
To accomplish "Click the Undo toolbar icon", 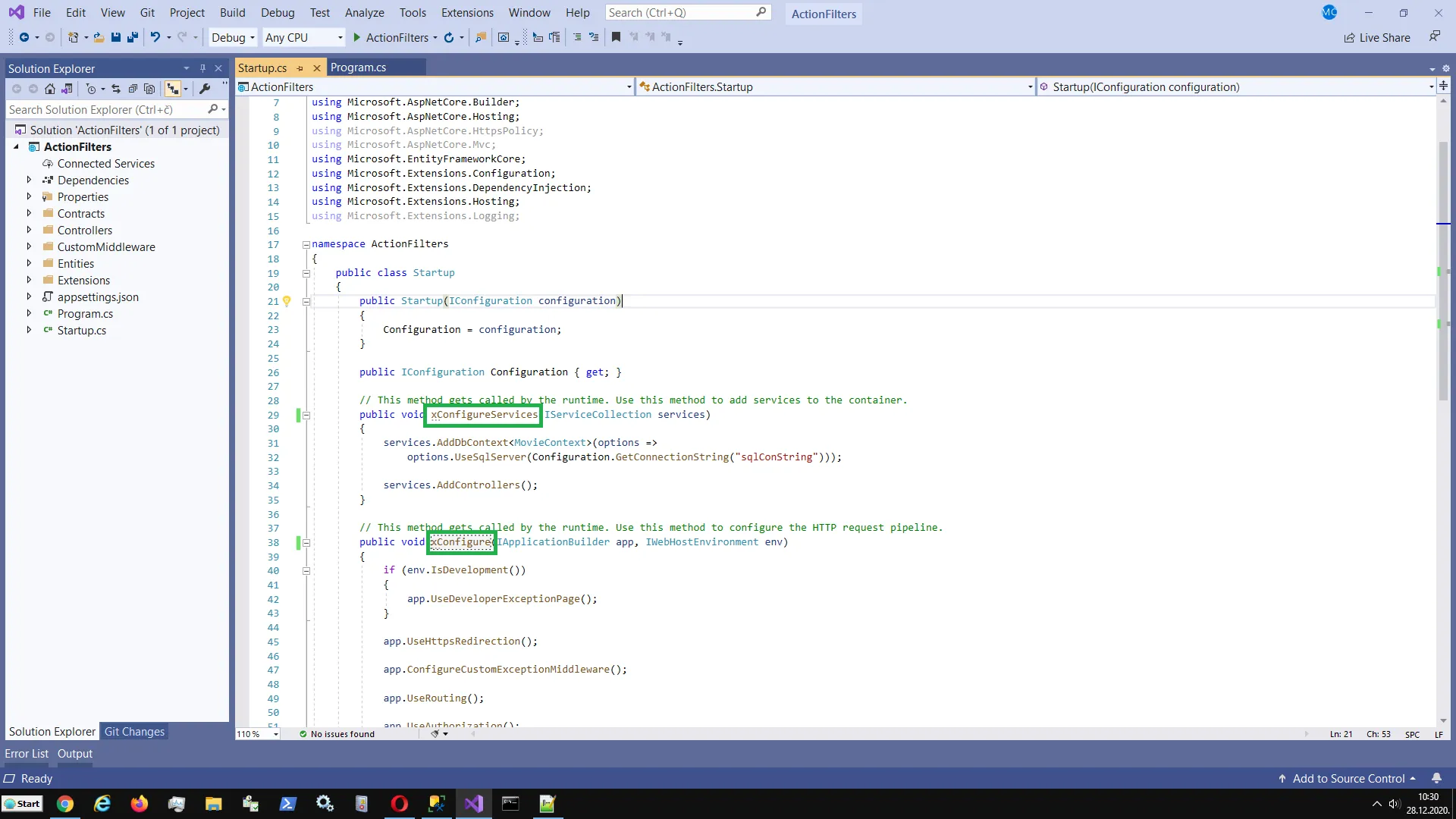I will [155, 37].
